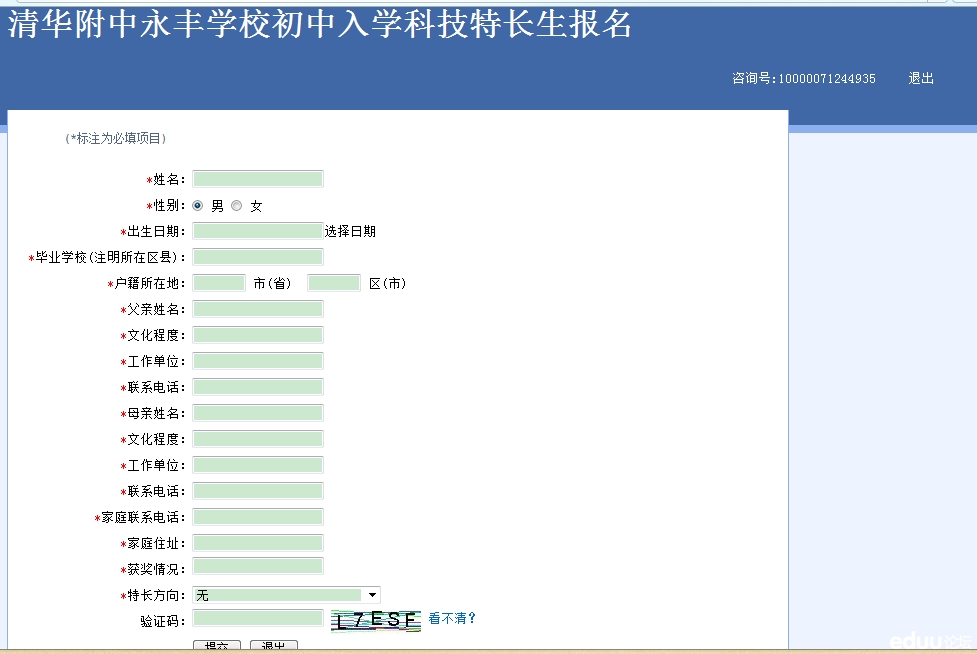Click the 户籍所在地 市(省) input box

tap(219, 283)
